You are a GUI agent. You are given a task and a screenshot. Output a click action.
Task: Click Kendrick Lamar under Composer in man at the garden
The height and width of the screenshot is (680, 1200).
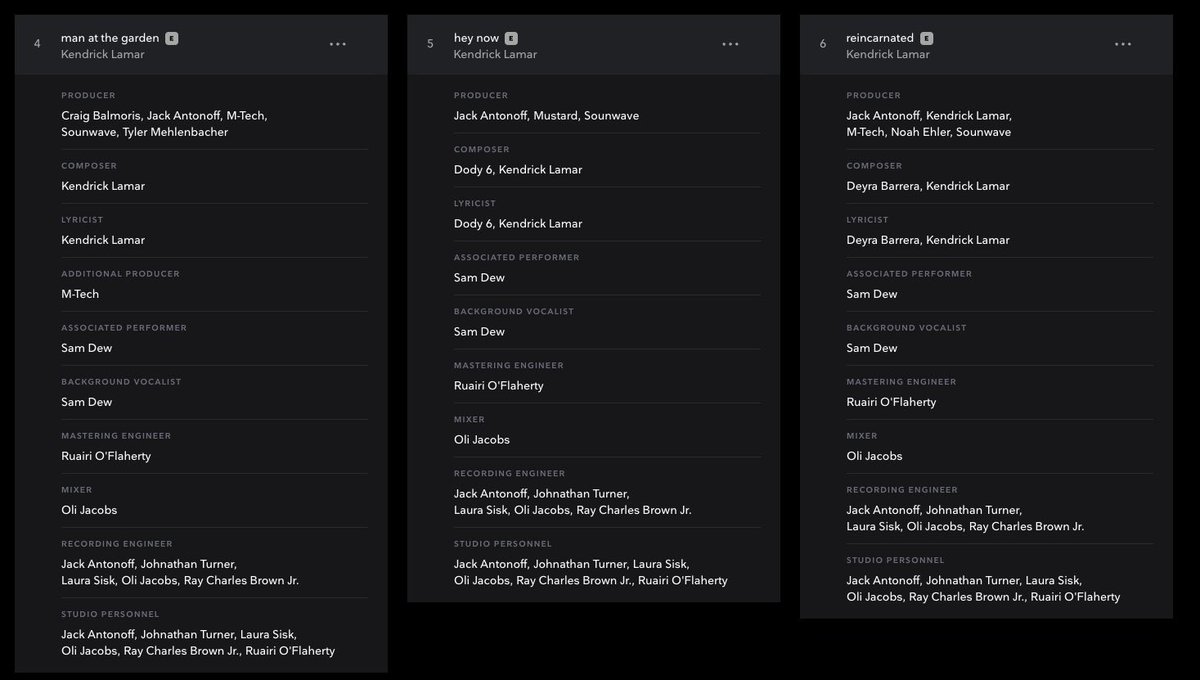(x=103, y=186)
